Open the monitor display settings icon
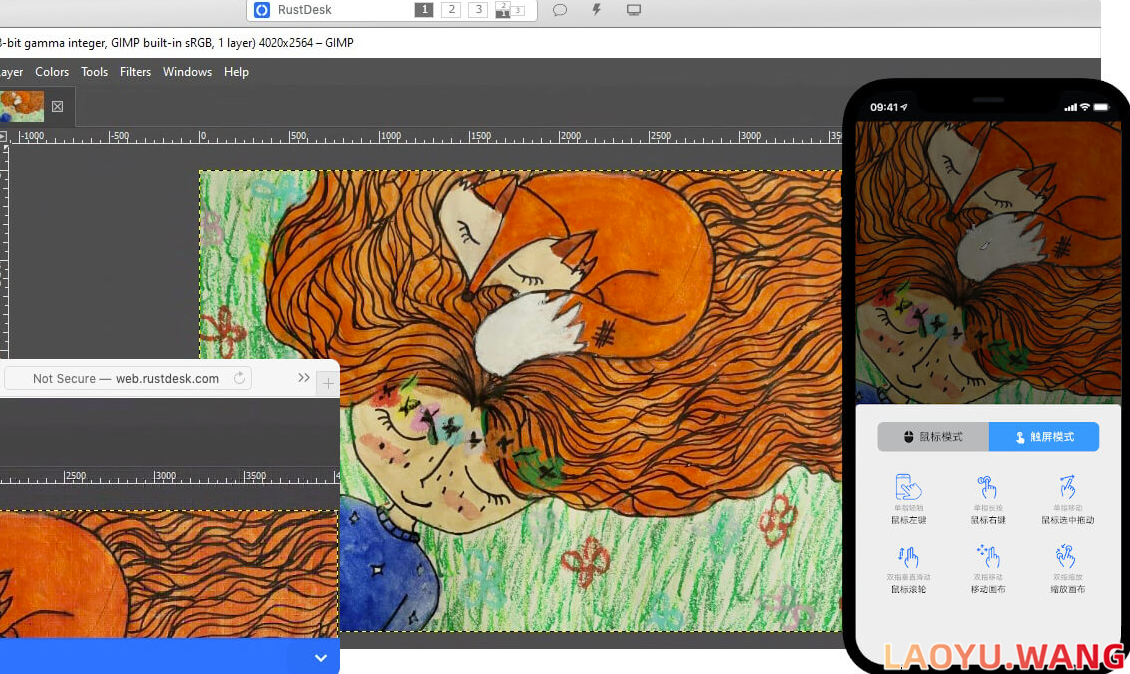 coord(633,10)
